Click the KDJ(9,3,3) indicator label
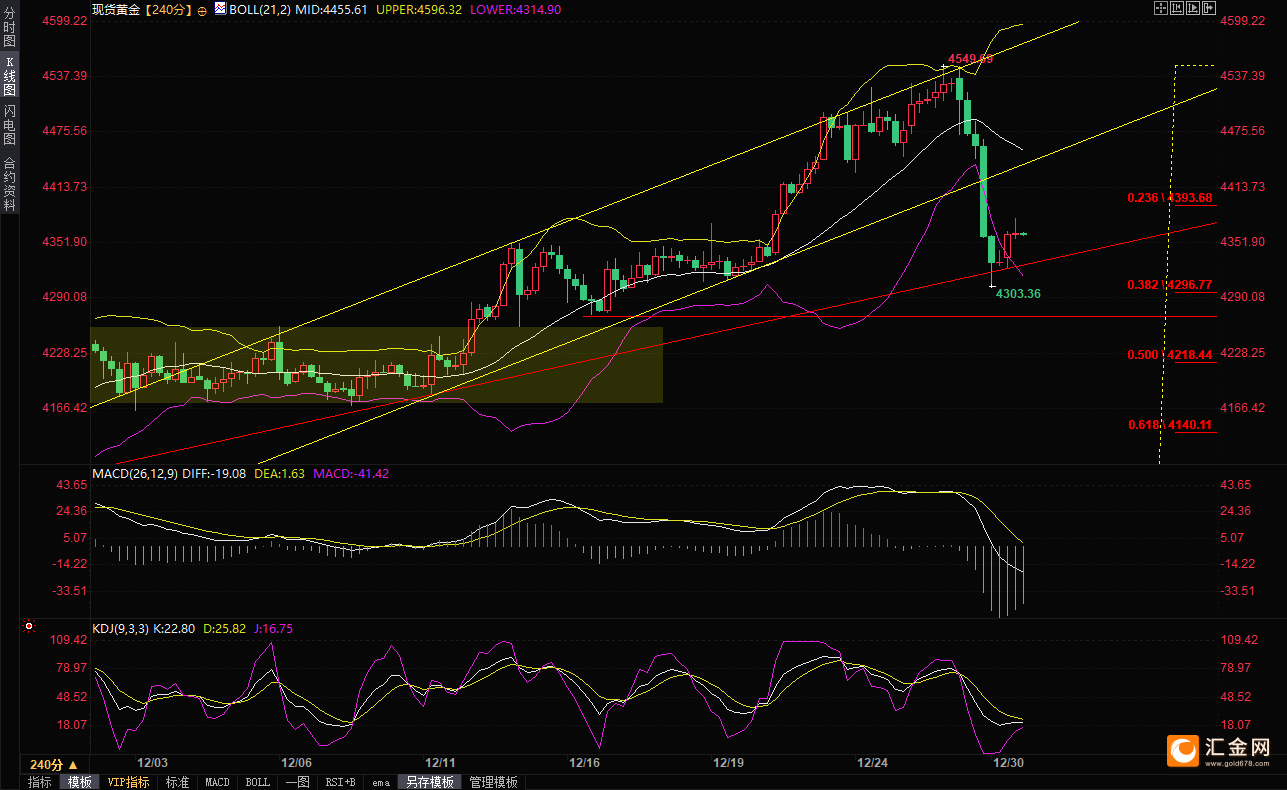The width and height of the screenshot is (1287, 790). click(121, 629)
